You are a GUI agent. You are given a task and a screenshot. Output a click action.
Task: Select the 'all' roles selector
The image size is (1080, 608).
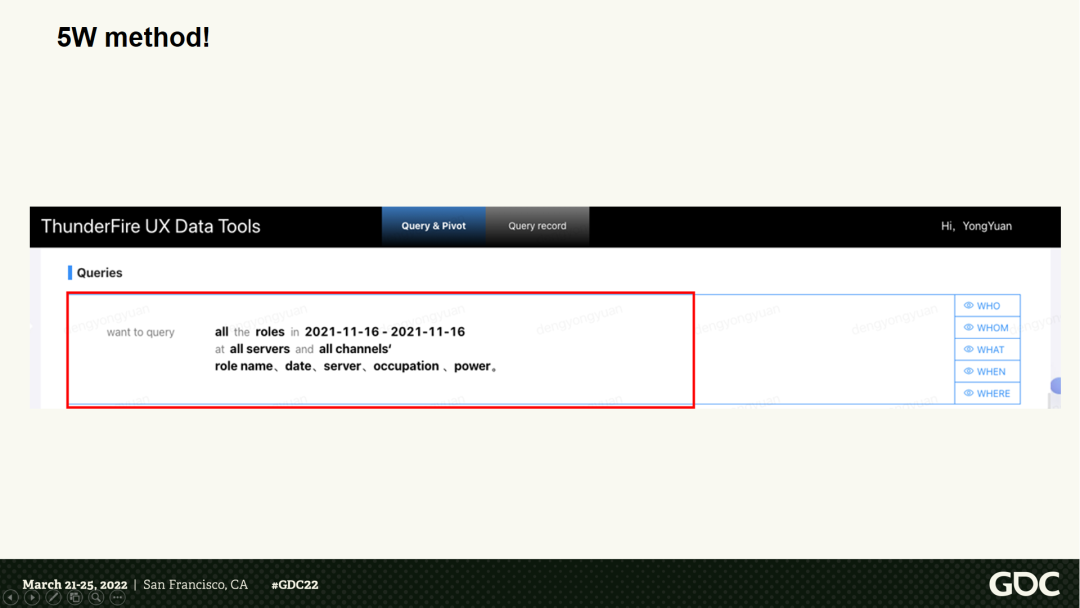point(221,332)
